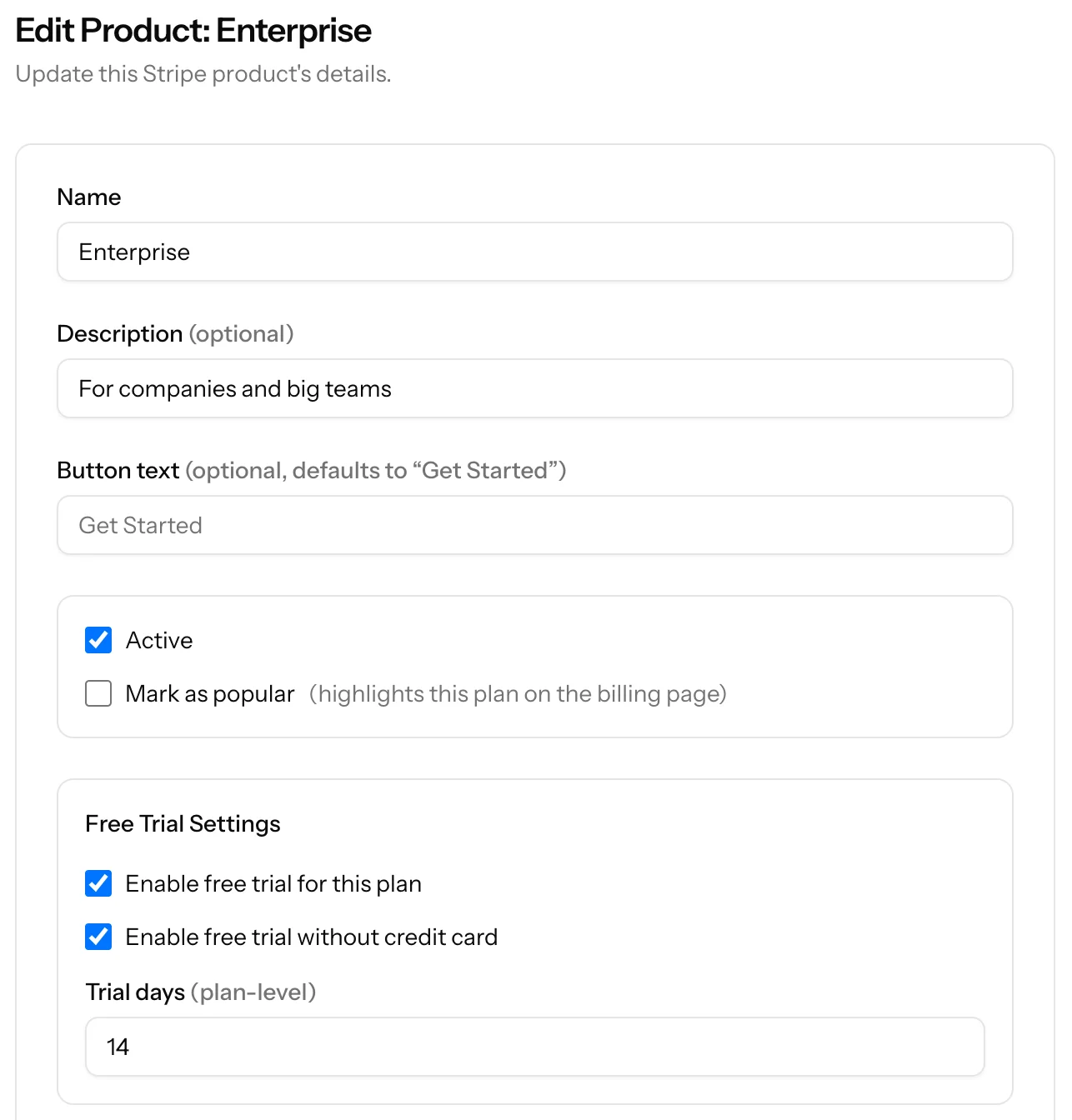Toggle the Active state off
This screenshot has width=1072, height=1120.
click(x=98, y=640)
